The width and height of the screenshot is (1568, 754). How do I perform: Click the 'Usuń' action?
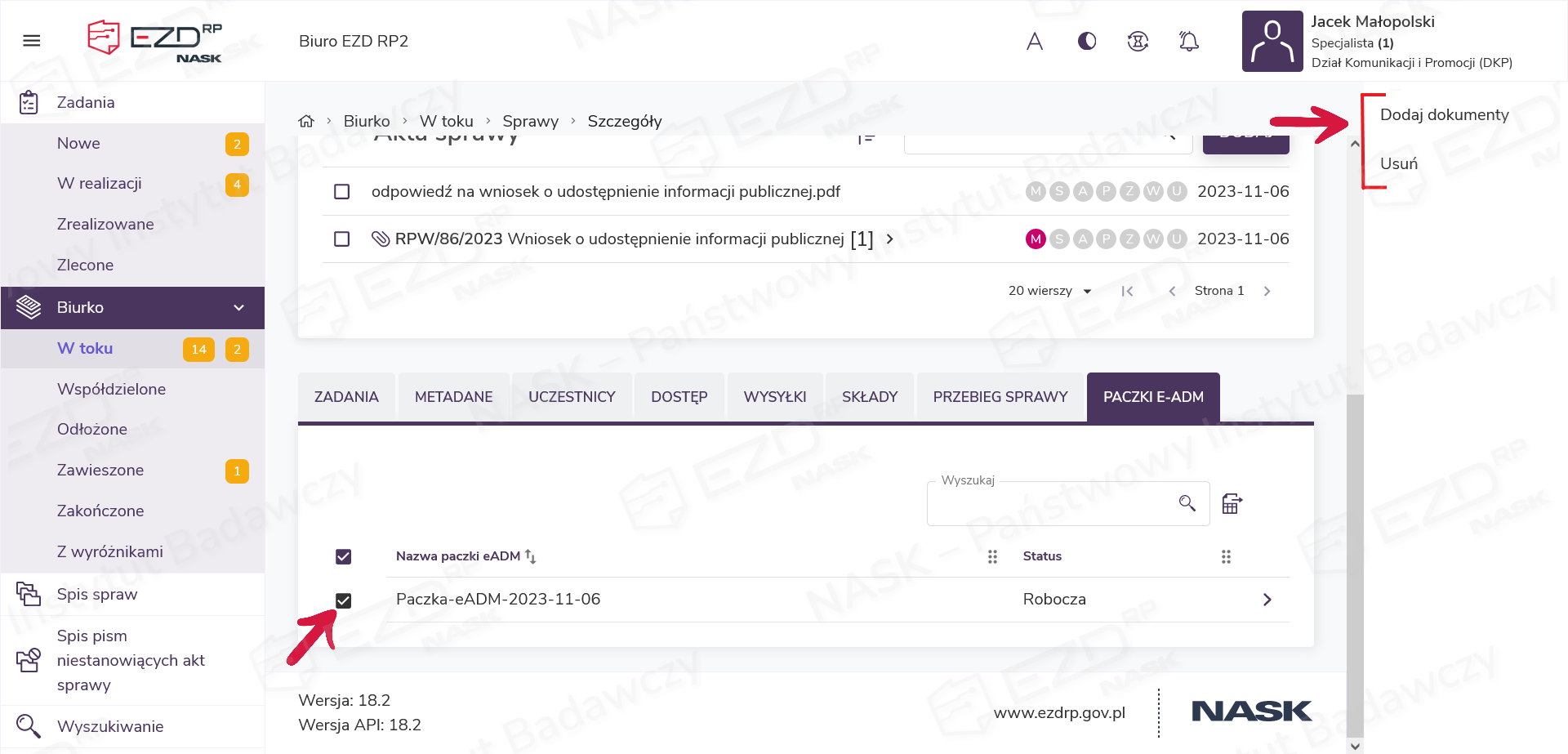click(x=1399, y=164)
